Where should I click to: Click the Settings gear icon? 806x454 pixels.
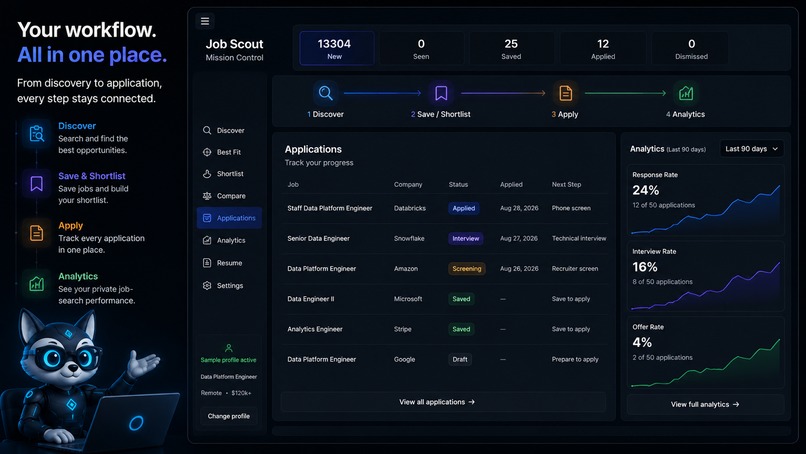207,285
